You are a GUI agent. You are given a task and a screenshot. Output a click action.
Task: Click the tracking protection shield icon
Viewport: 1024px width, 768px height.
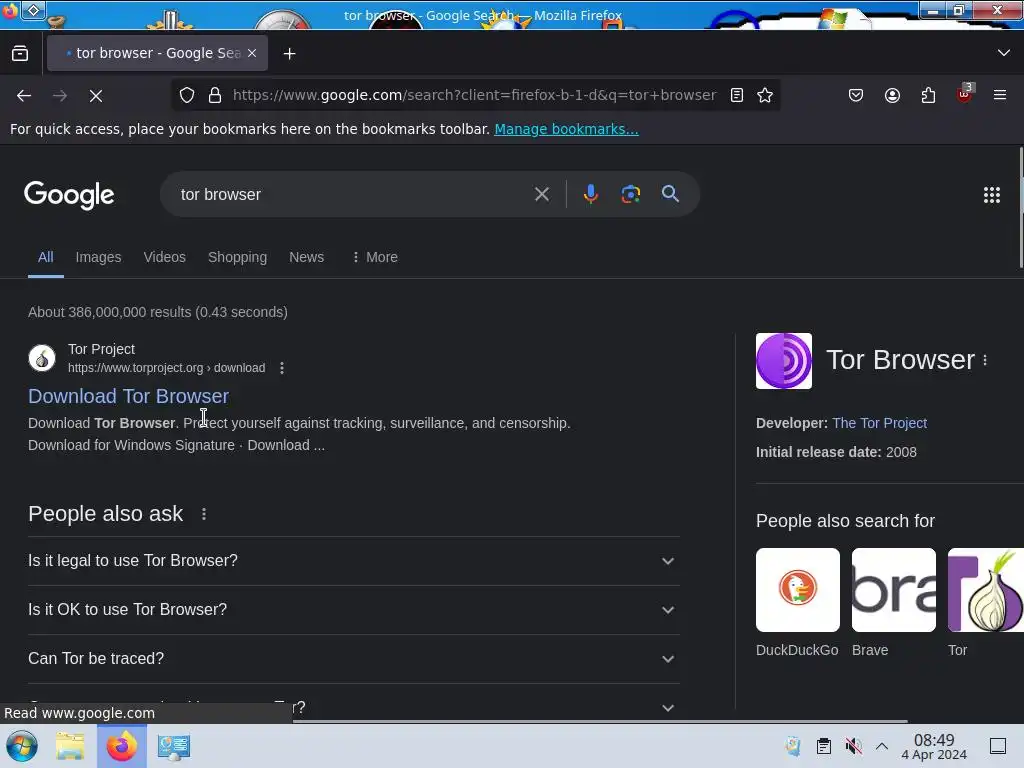(187, 95)
